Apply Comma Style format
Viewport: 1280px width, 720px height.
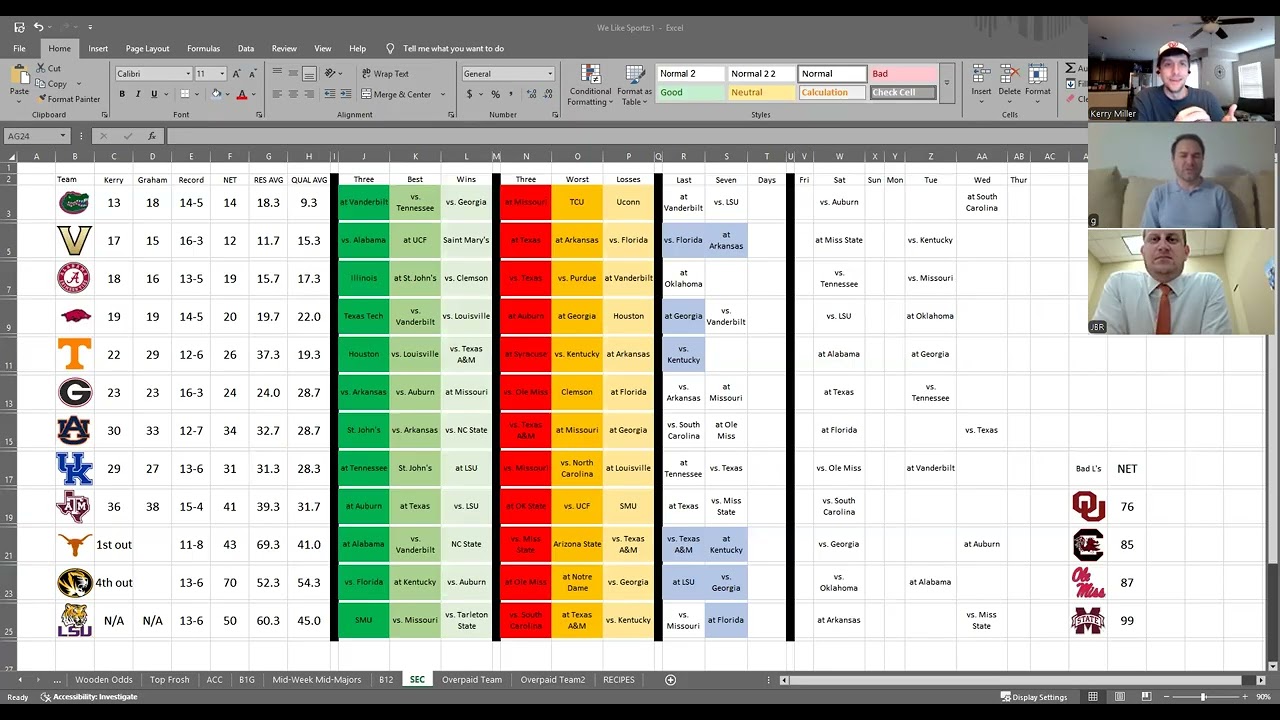510,94
